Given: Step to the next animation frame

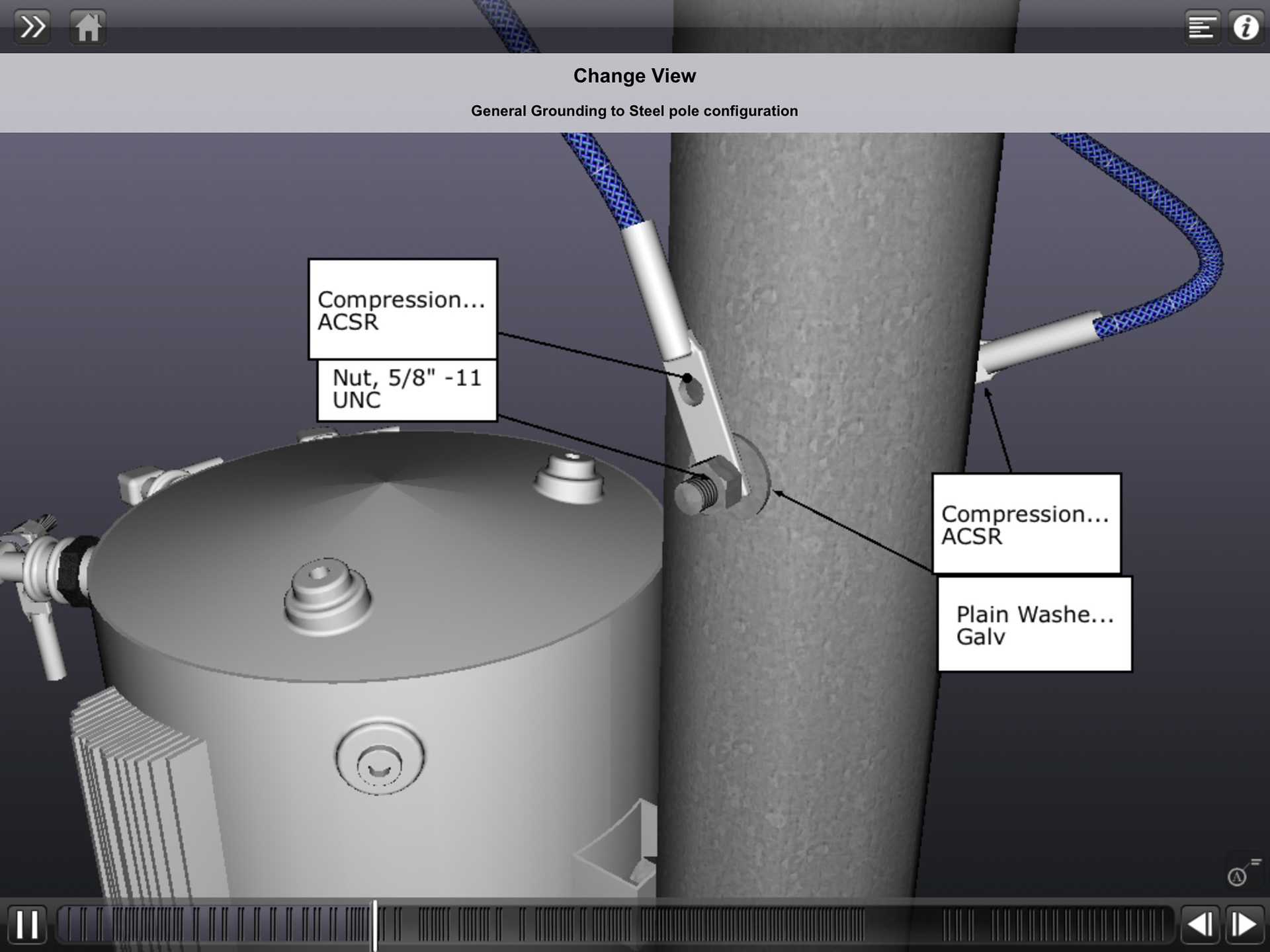Looking at the screenshot, I should click(1245, 924).
